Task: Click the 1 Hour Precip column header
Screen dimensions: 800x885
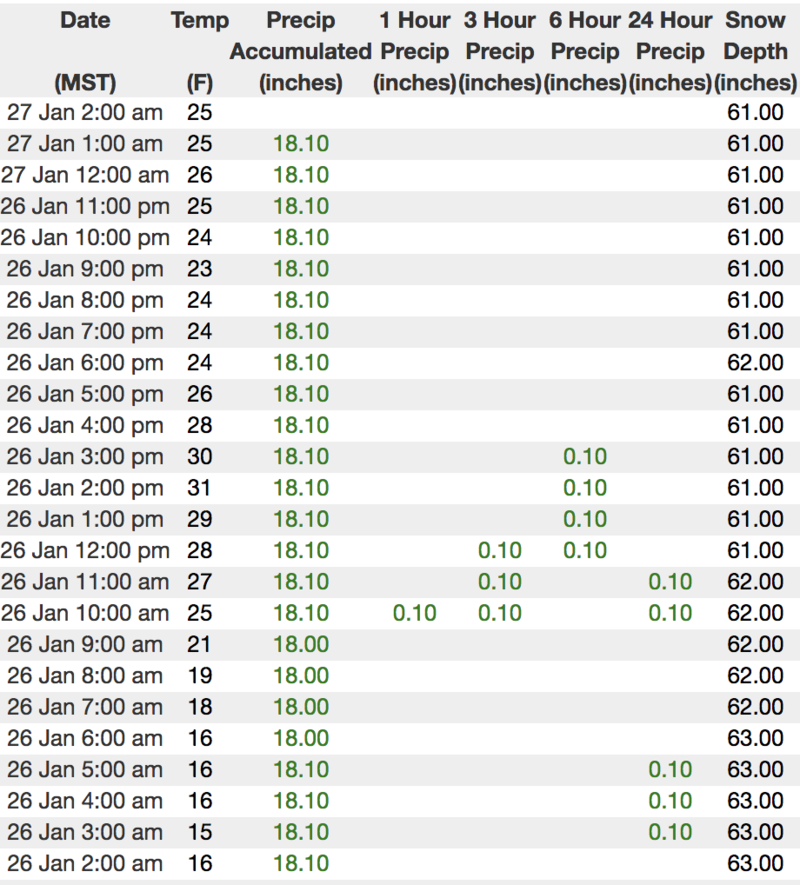Action: (414, 51)
